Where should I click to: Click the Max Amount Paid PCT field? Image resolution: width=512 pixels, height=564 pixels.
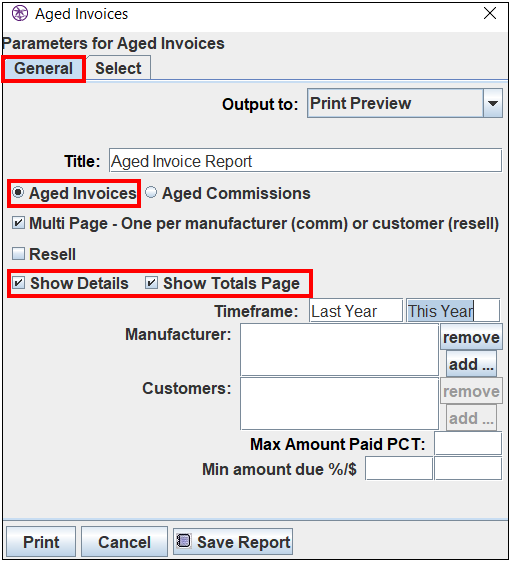click(468, 444)
